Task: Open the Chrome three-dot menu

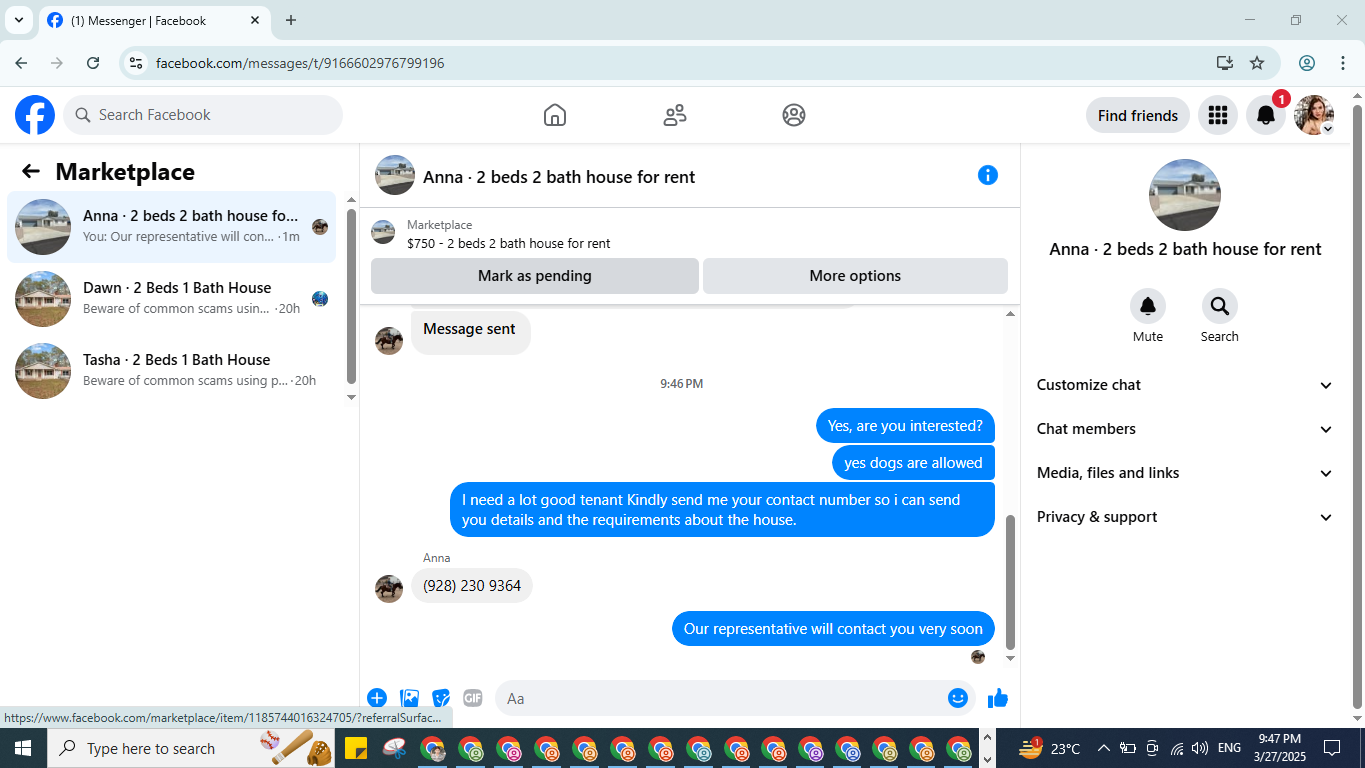Action: [1343, 63]
